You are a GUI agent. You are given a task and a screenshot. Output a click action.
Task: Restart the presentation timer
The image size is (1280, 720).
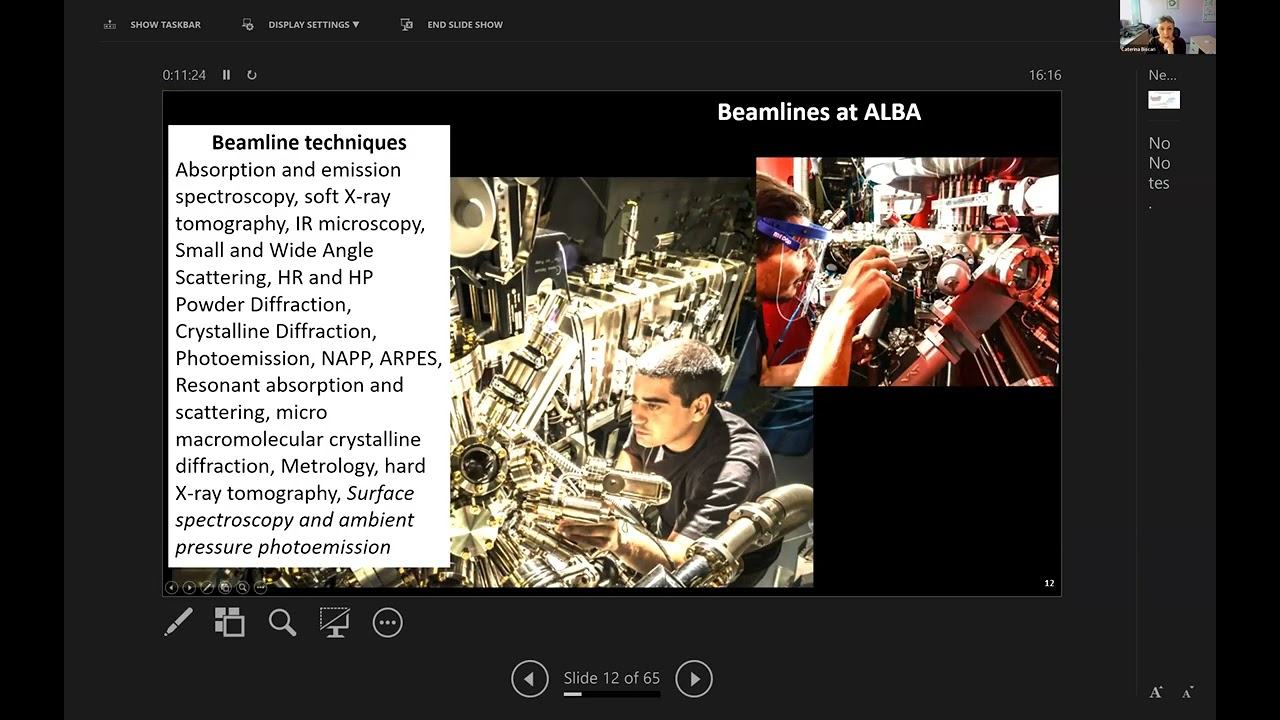[252, 75]
